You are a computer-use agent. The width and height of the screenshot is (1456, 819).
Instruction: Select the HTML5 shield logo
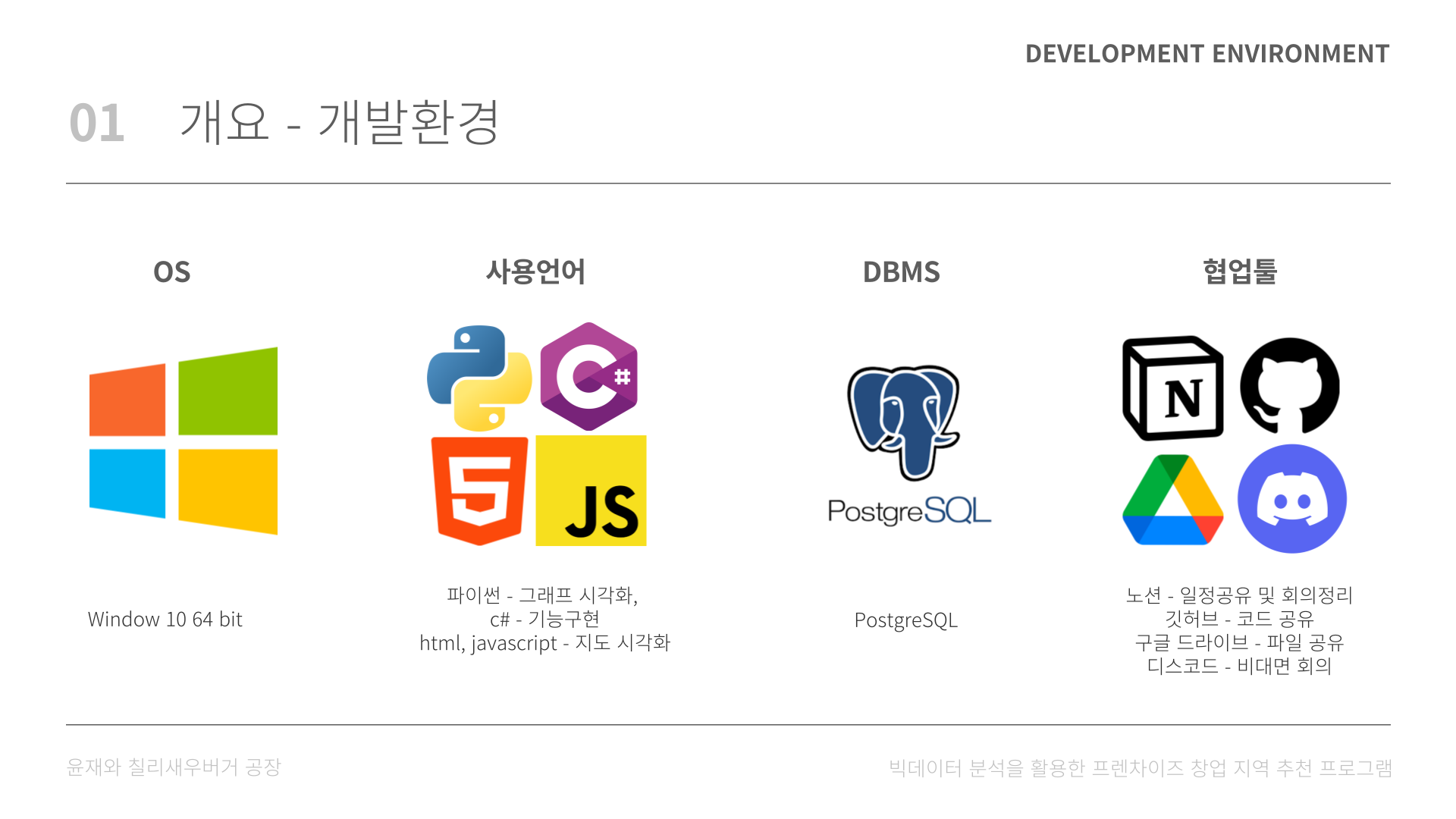point(479,491)
